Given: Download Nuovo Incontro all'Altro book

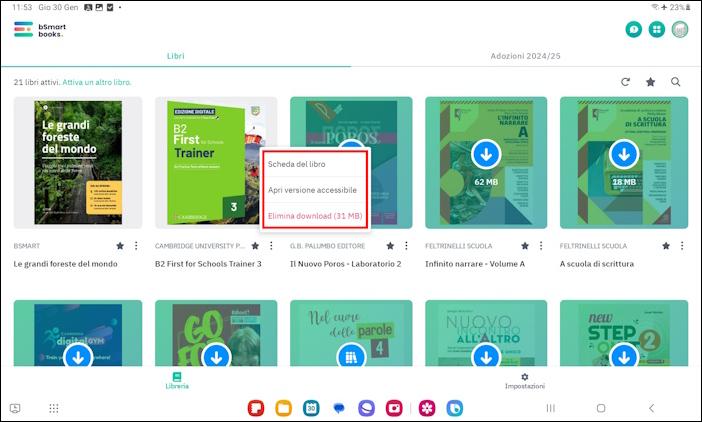Looking at the screenshot, I should [x=486, y=356].
